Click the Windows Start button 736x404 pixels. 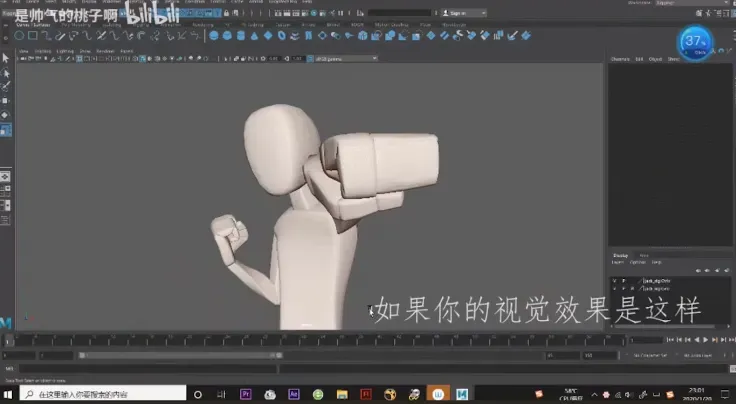pyautogui.click(x=9, y=394)
